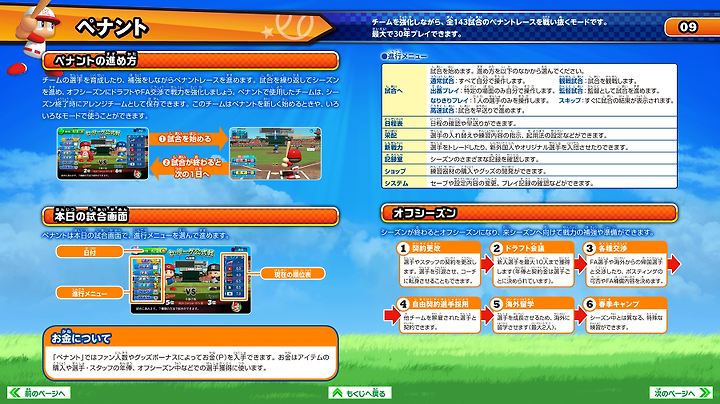The image size is (720, 404).
Task: Open the today's match screen thumbnail
Action: point(191,280)
